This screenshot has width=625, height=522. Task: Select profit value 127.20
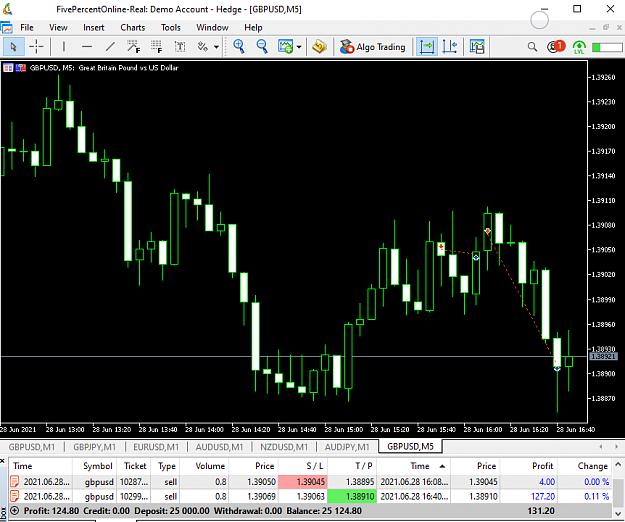click(x=543, y=496)
